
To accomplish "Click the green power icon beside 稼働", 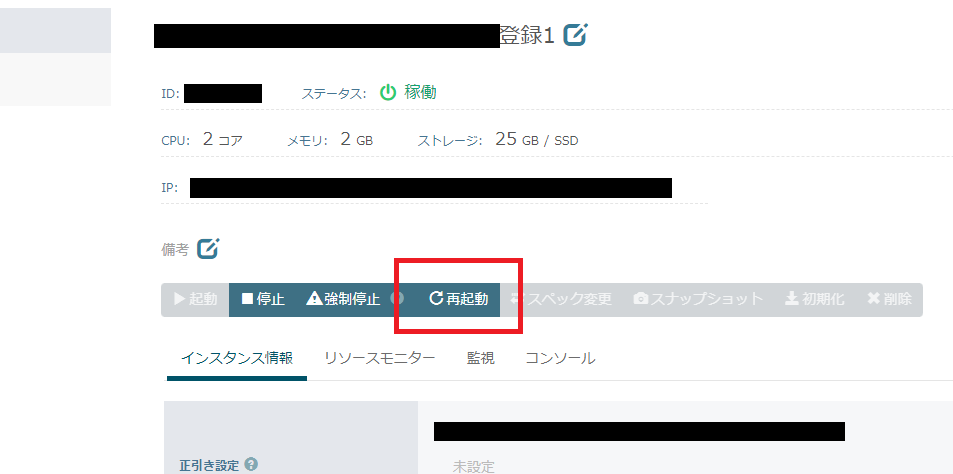I will point(388,93).
